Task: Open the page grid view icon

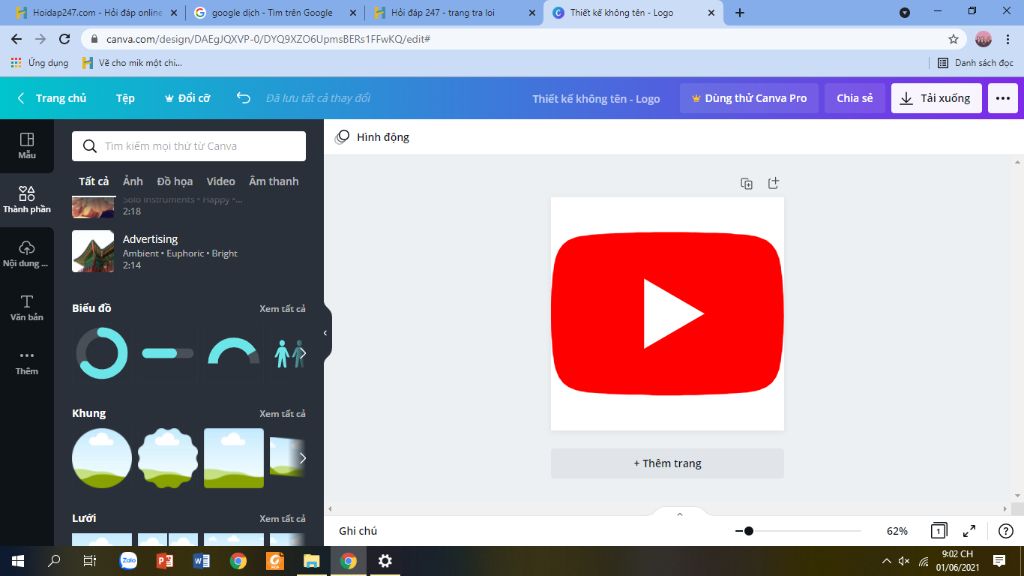Action: 938,531
